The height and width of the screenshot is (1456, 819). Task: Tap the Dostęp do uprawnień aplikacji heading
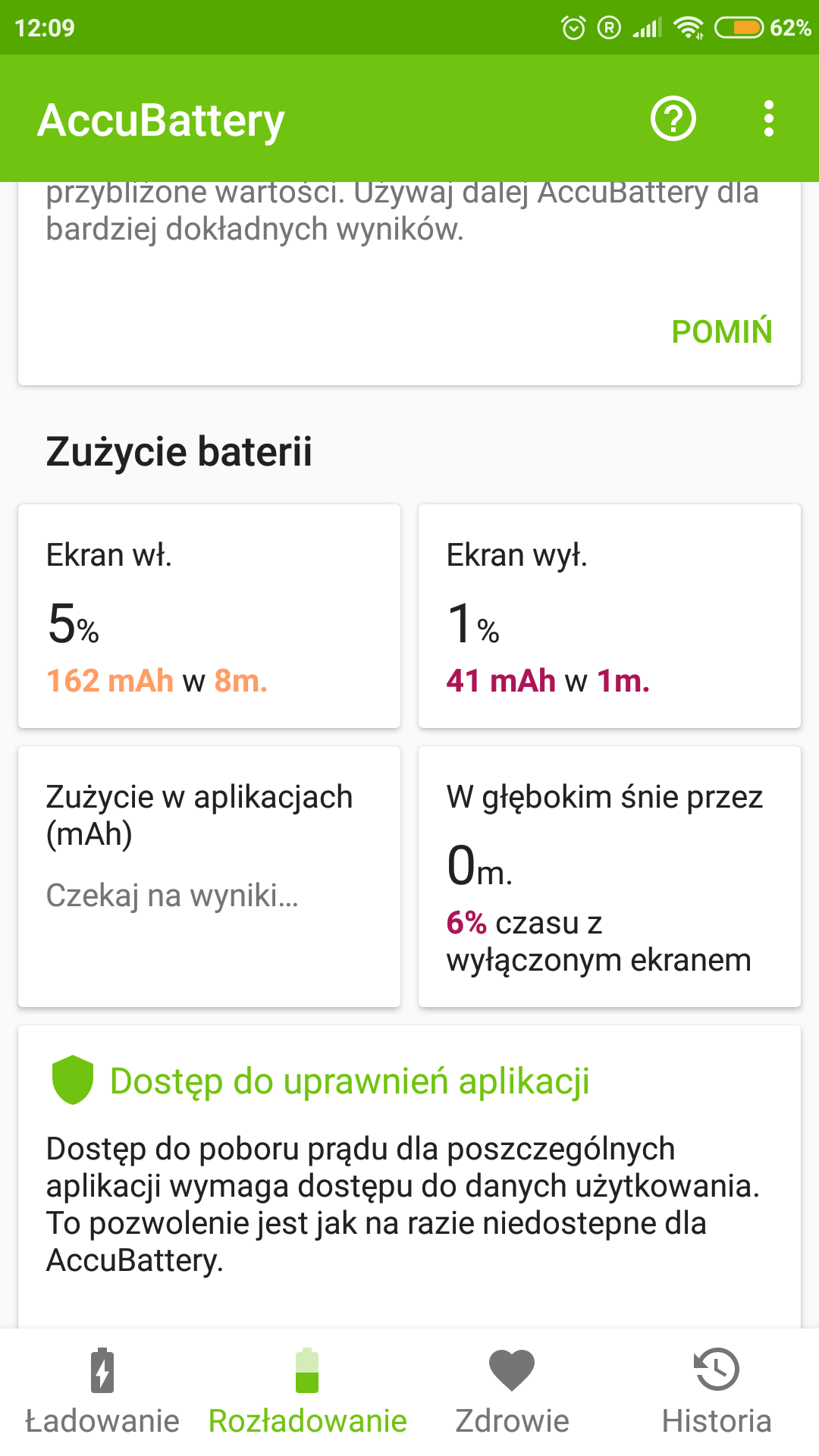(350, 1081)
